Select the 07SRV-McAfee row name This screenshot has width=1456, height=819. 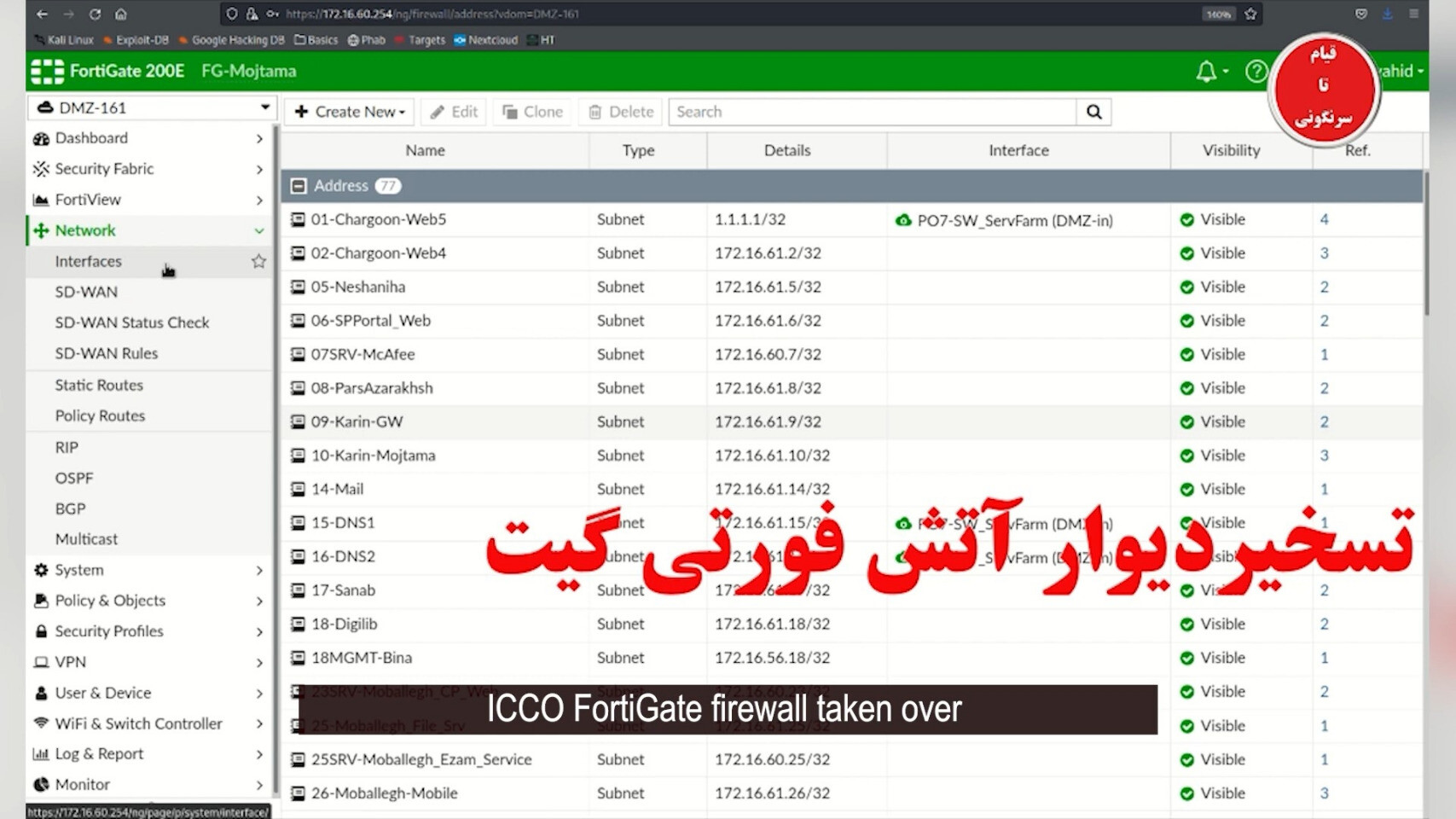tap(363, 354)
